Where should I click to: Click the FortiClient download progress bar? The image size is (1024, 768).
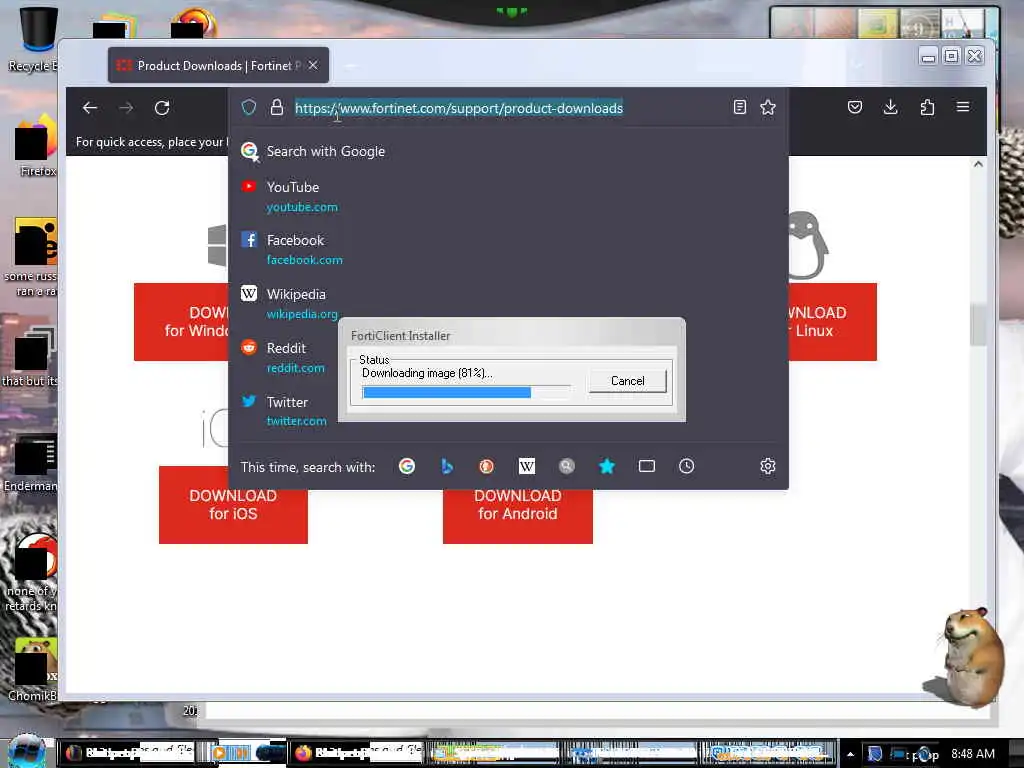click(466, 392)
